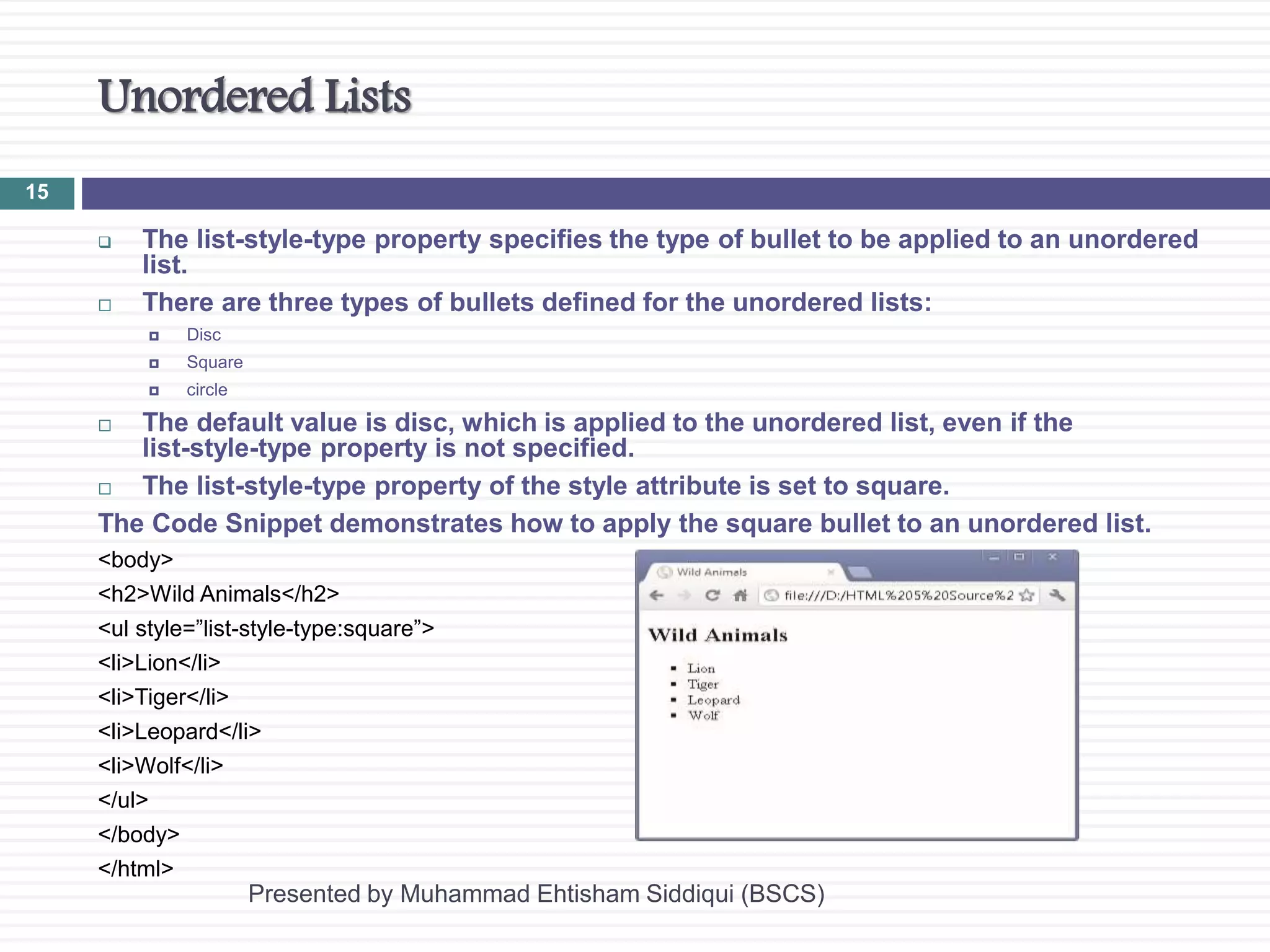Click the browser home icon
1270x952 pixels.
[740, 596]
